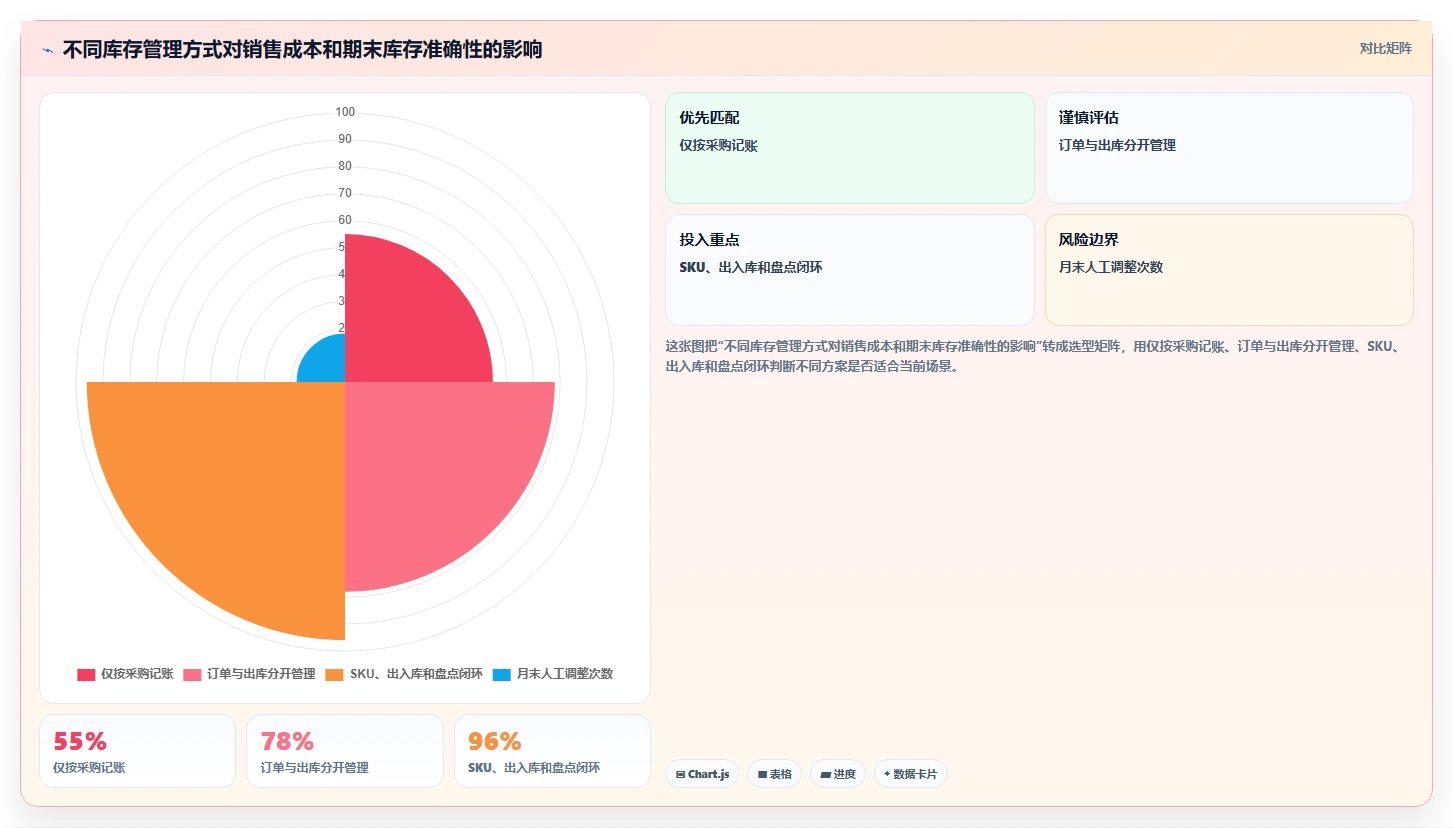Click the red 仅按采购记账 legend swatch
The height and width of the screenshot is (828, 1453).
click(x=86, y=674)
